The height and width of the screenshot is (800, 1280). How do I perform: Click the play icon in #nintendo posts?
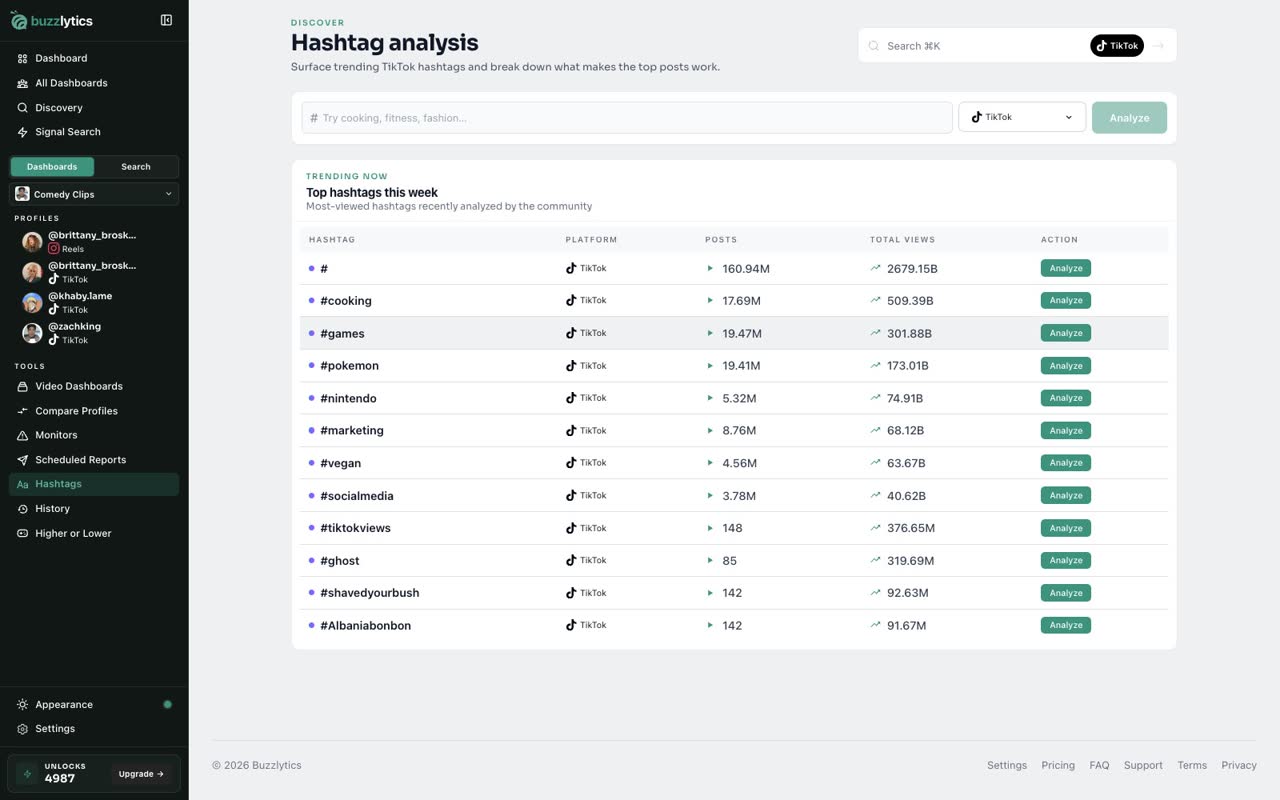click(x=710, y=398)
